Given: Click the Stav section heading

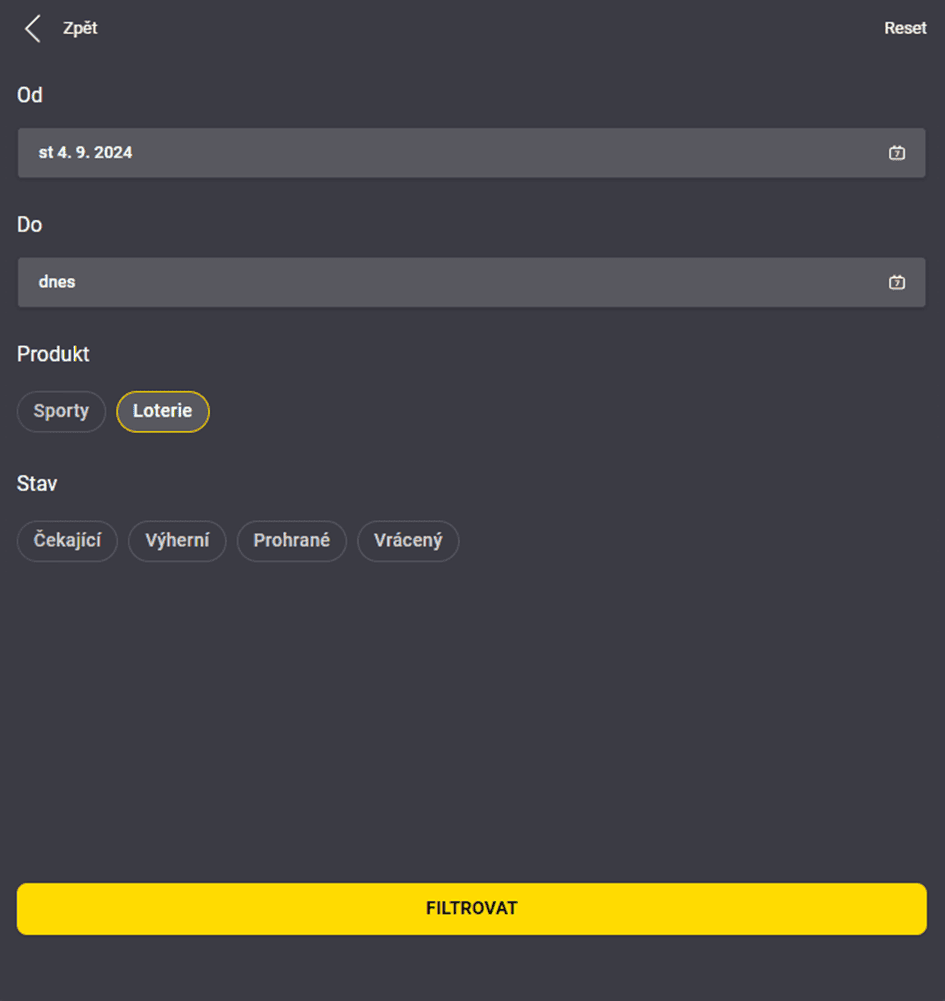Looking at the screenshot, I should pos(37,484).
